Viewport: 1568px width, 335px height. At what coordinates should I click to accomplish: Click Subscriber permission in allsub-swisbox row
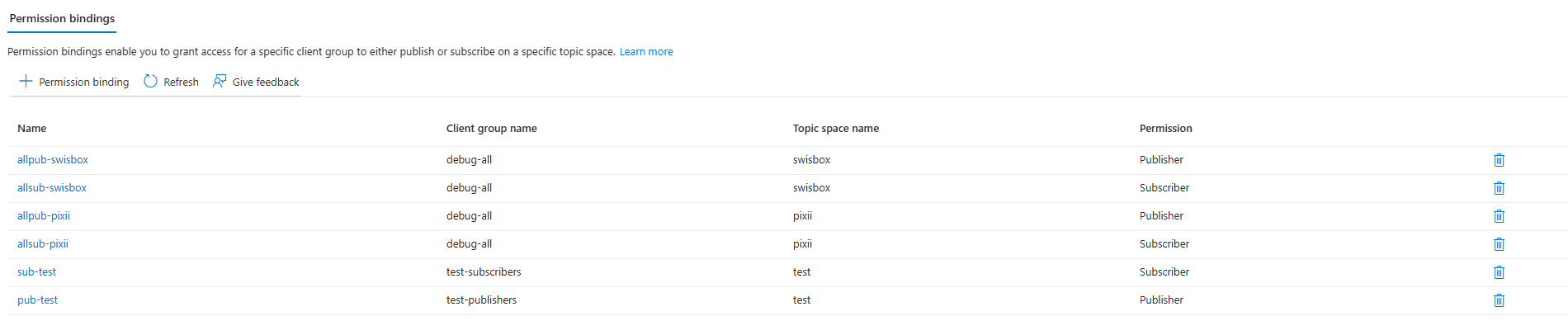(1164, 187)
